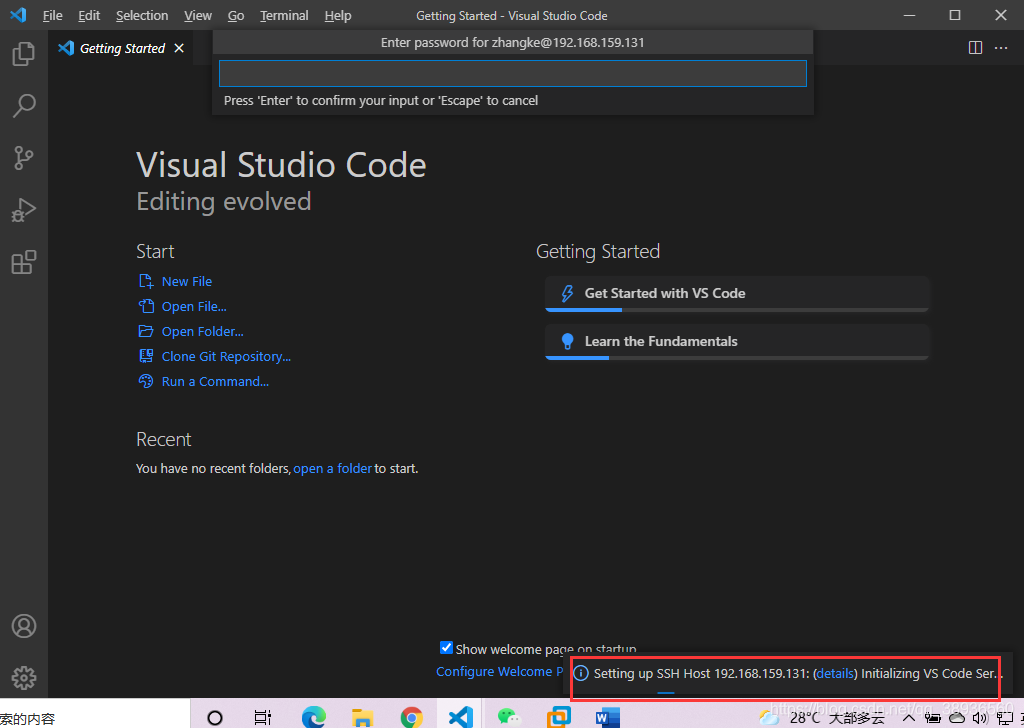Switch to VS Code taskbar icon
The width and height of the screenshot is (1024, 728).
click(460, 717)
